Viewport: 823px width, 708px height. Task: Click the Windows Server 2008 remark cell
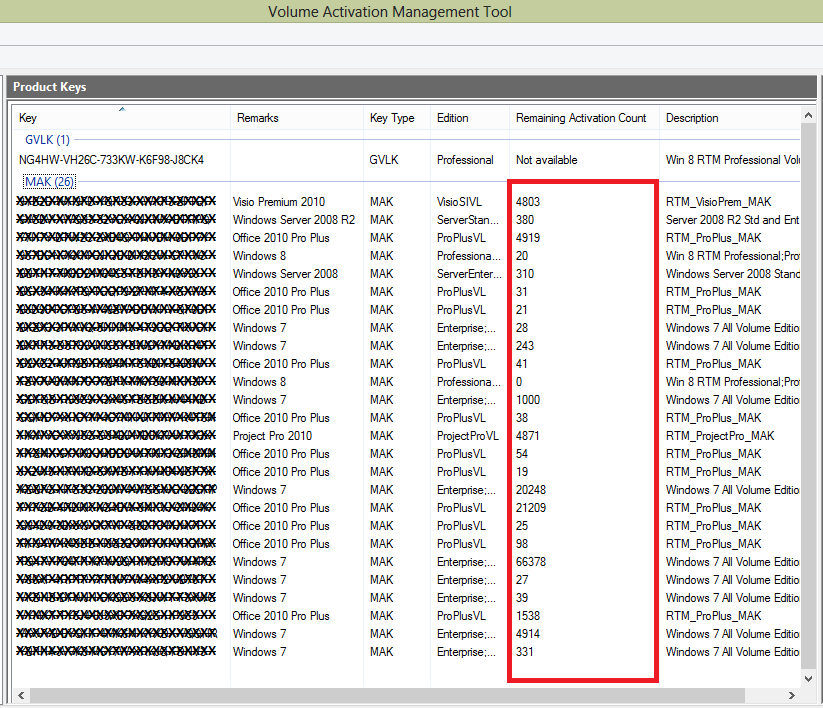point(286,273)
